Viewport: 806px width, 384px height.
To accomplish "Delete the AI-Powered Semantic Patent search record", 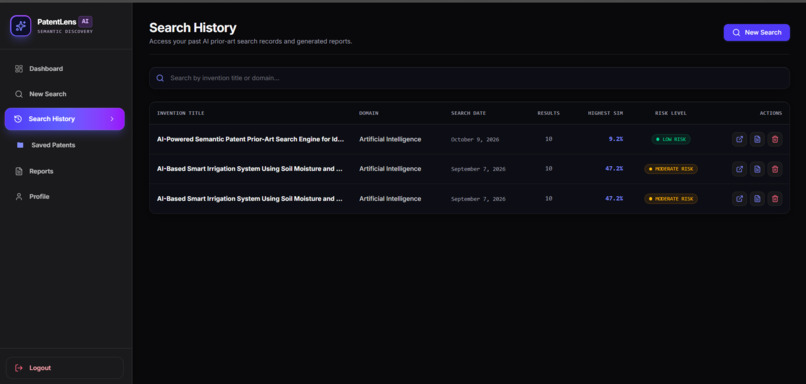I will click(x=775, y=139).
